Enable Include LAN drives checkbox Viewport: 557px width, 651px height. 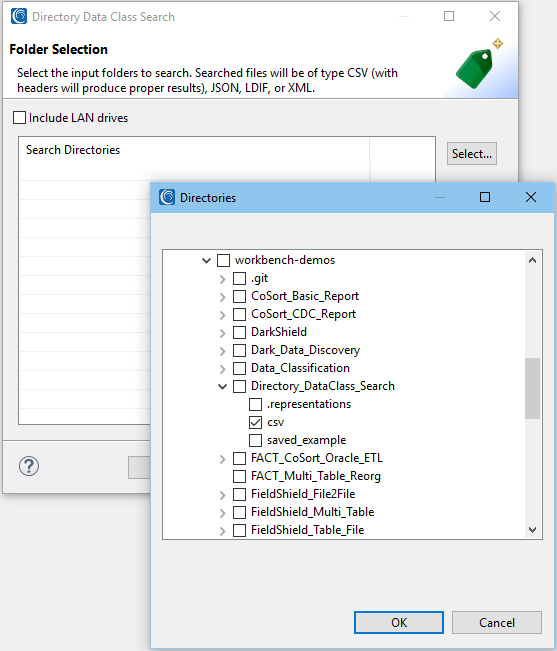(20, 117)
